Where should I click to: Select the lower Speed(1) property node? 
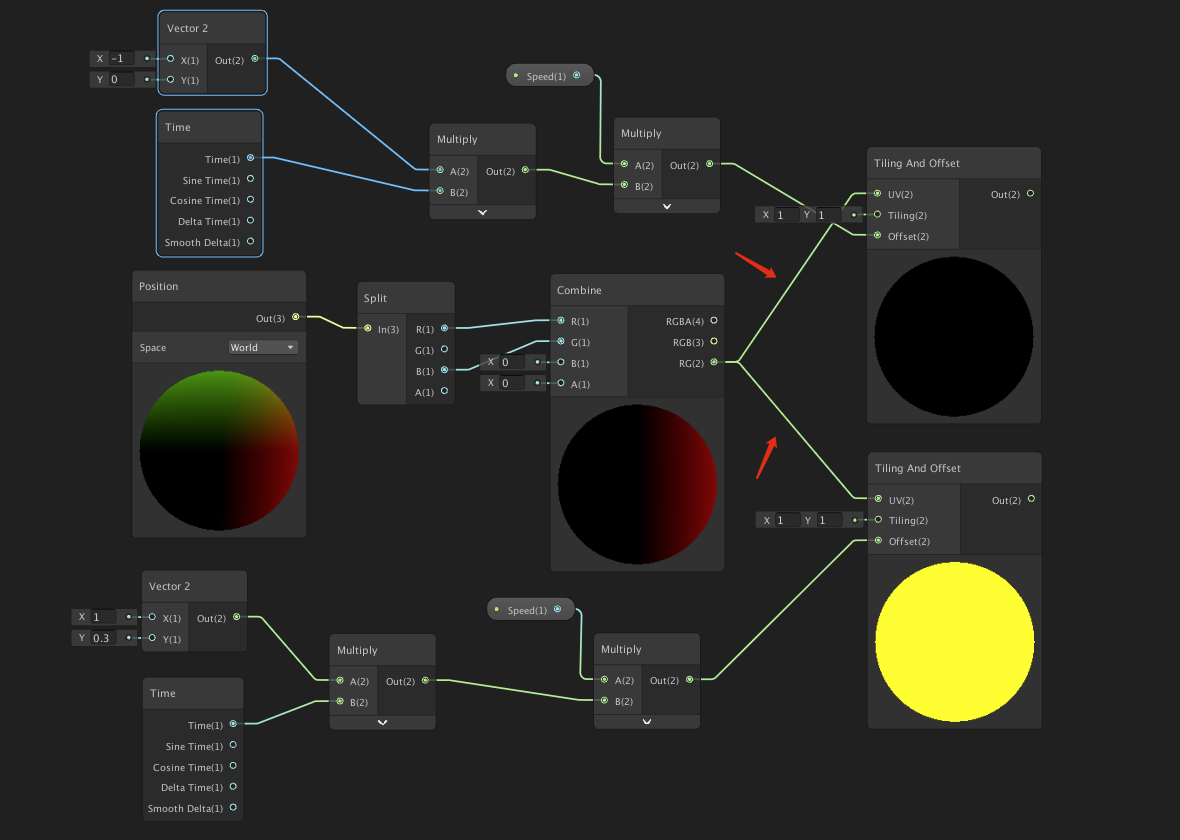tap(530, 608)
